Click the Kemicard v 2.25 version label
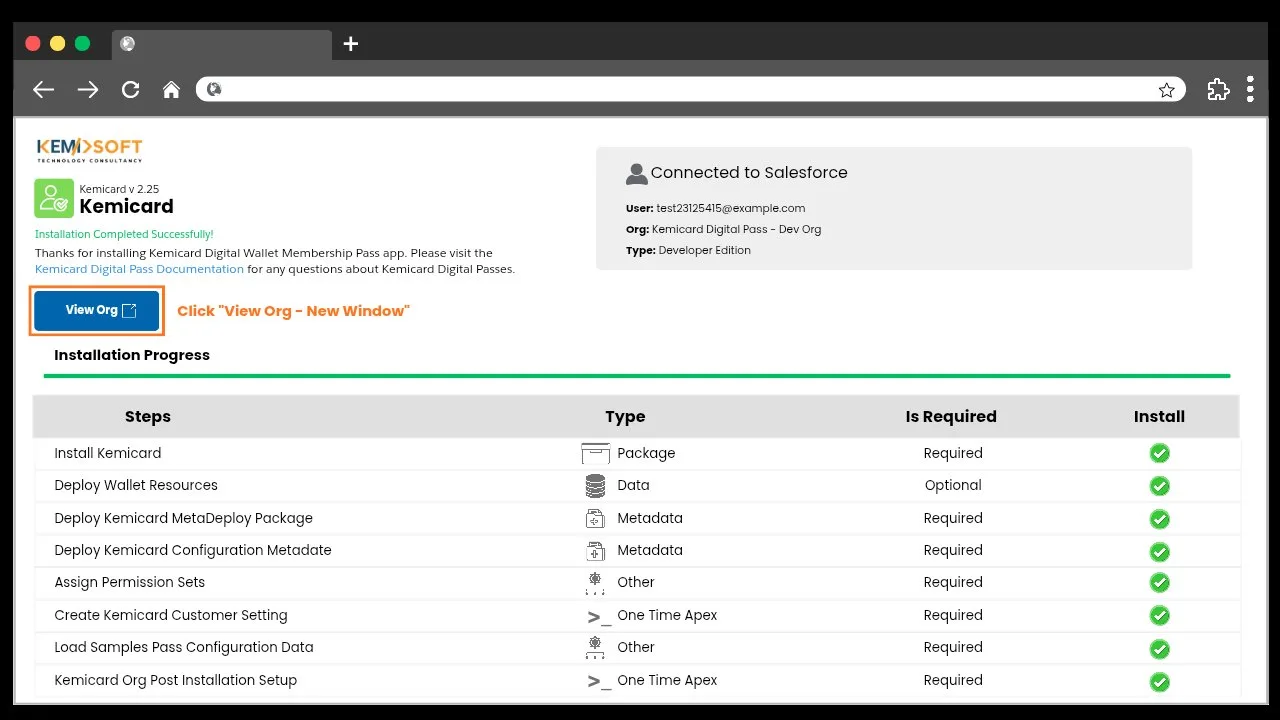Viewport: 1280px width, 720px height. pos(119,189)
